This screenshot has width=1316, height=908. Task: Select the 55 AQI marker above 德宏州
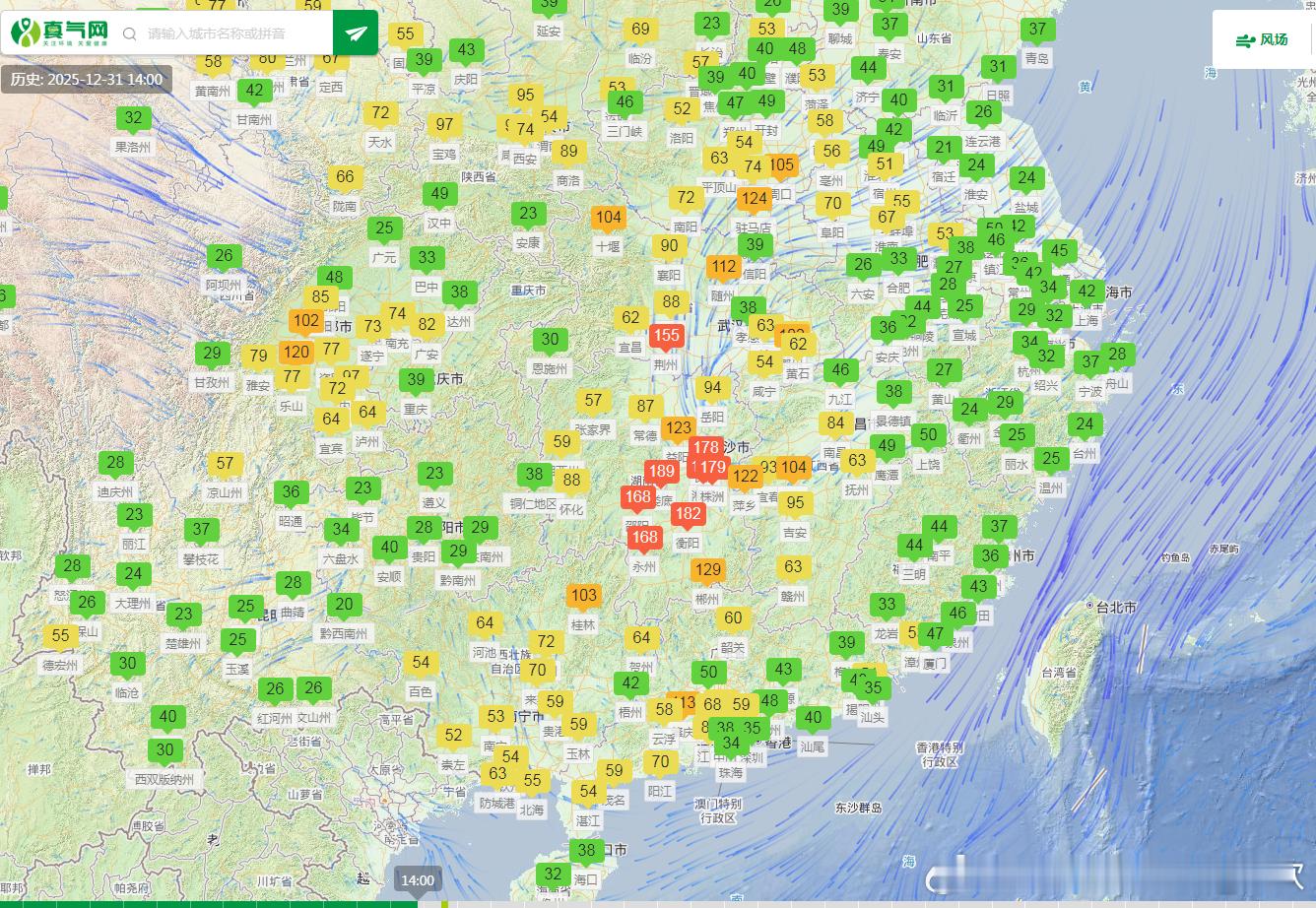click(x=61, y=636)
